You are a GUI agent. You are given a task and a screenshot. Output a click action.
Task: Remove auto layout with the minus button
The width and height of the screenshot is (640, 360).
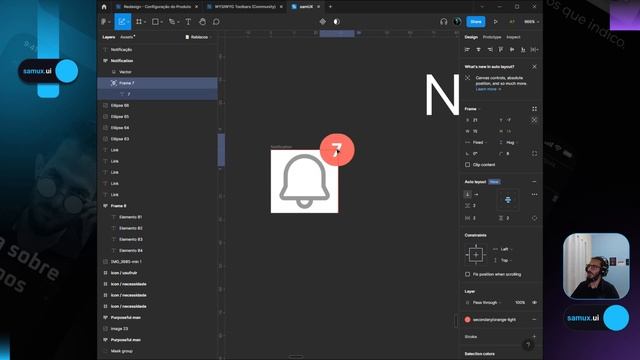coord(534,182)
